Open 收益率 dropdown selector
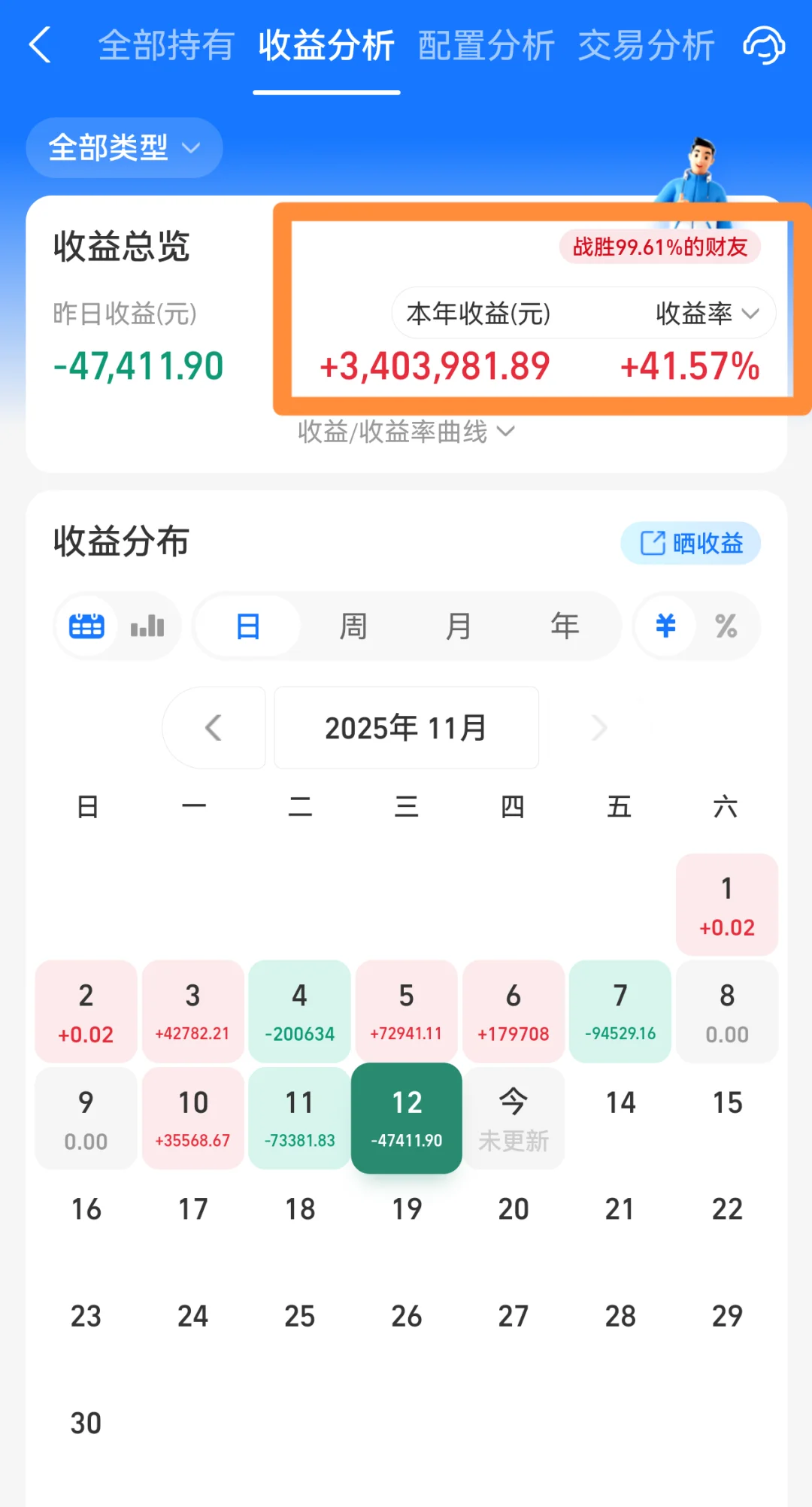 coord(707,313)
